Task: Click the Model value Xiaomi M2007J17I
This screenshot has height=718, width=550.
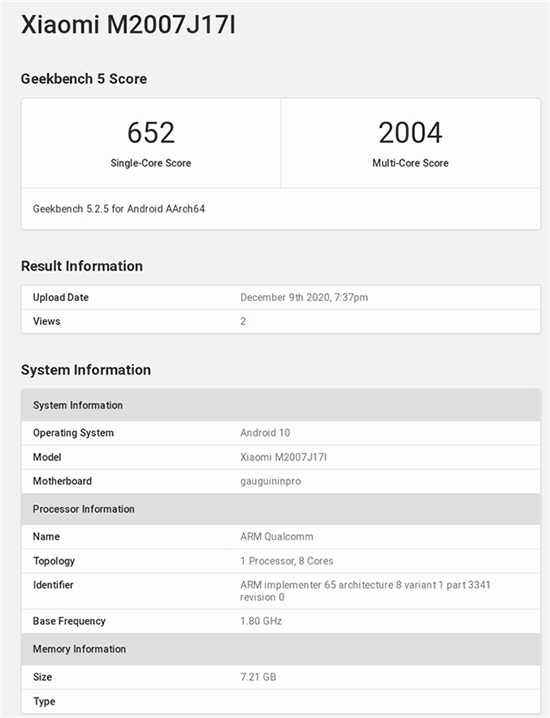Action: click(283, 457)
